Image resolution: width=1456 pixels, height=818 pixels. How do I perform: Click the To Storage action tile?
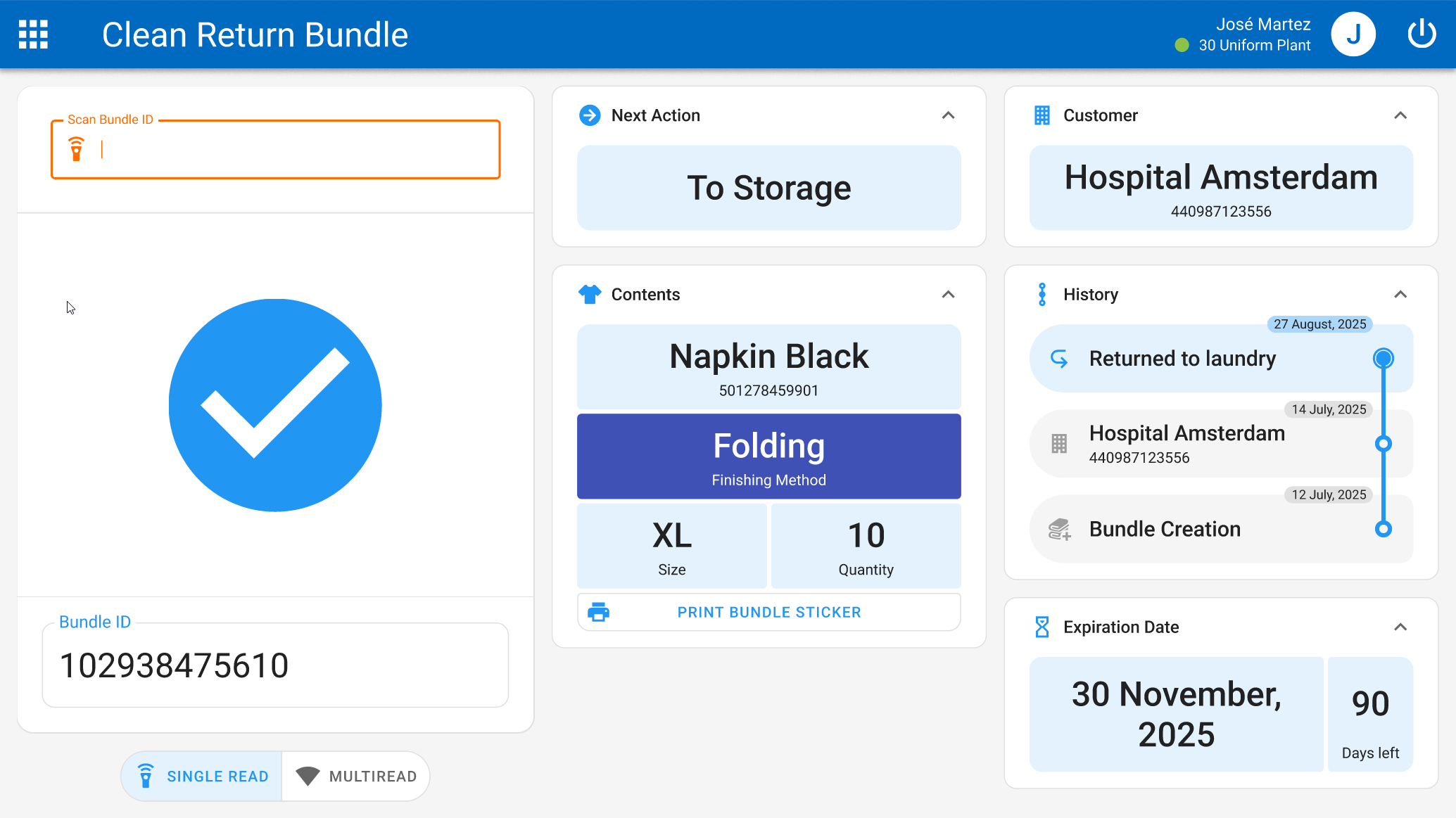(x=768, y=188)
